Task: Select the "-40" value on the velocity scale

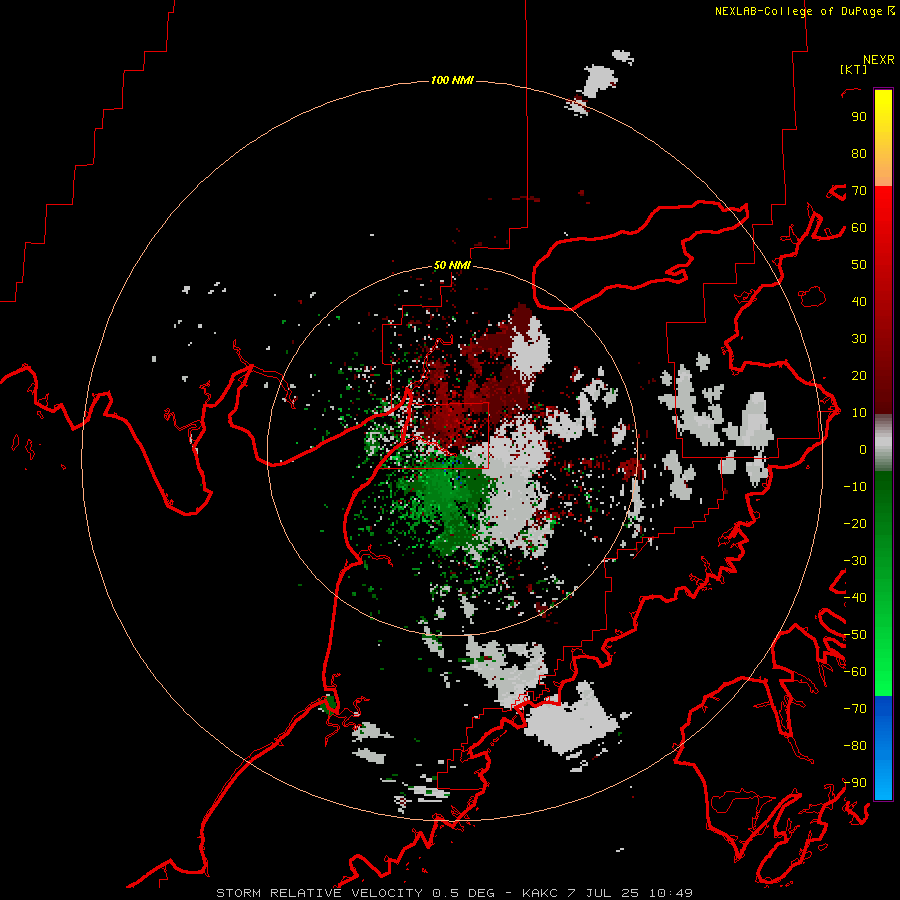Action: pos(855,598)
